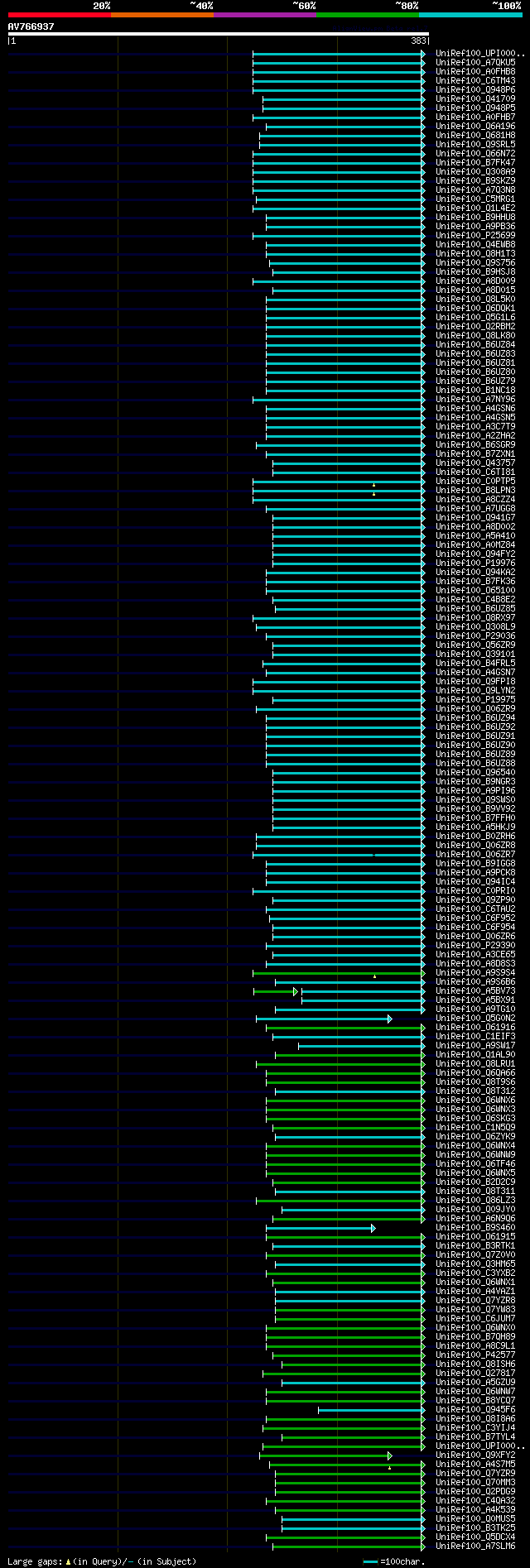
Task: Open hit UniRef100_Q6A196
Action: 475,127
